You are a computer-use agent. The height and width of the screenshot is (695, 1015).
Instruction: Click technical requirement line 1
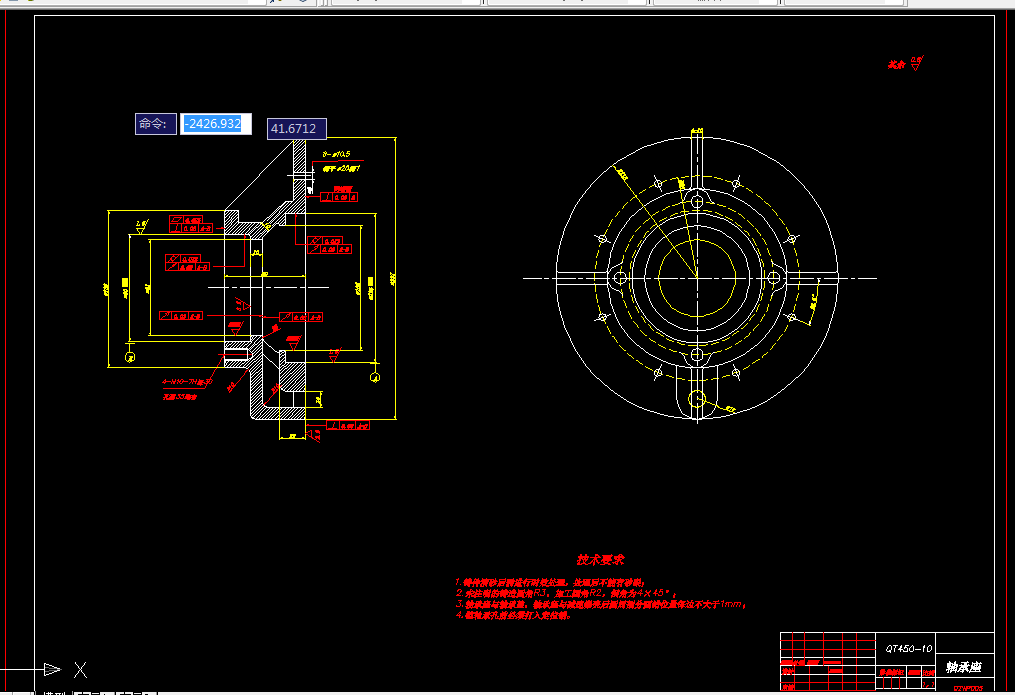pos(550,582)
